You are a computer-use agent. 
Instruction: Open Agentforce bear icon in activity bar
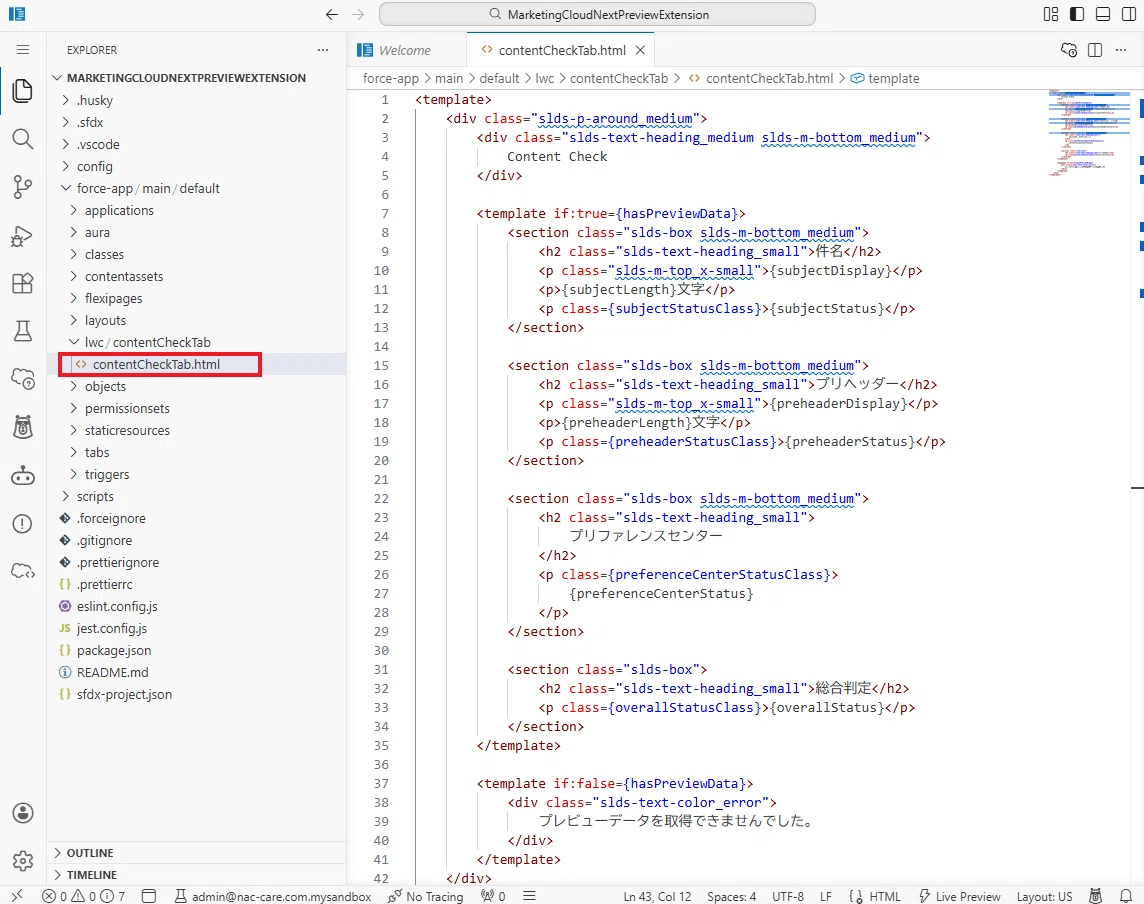click(x=23, y=427)
